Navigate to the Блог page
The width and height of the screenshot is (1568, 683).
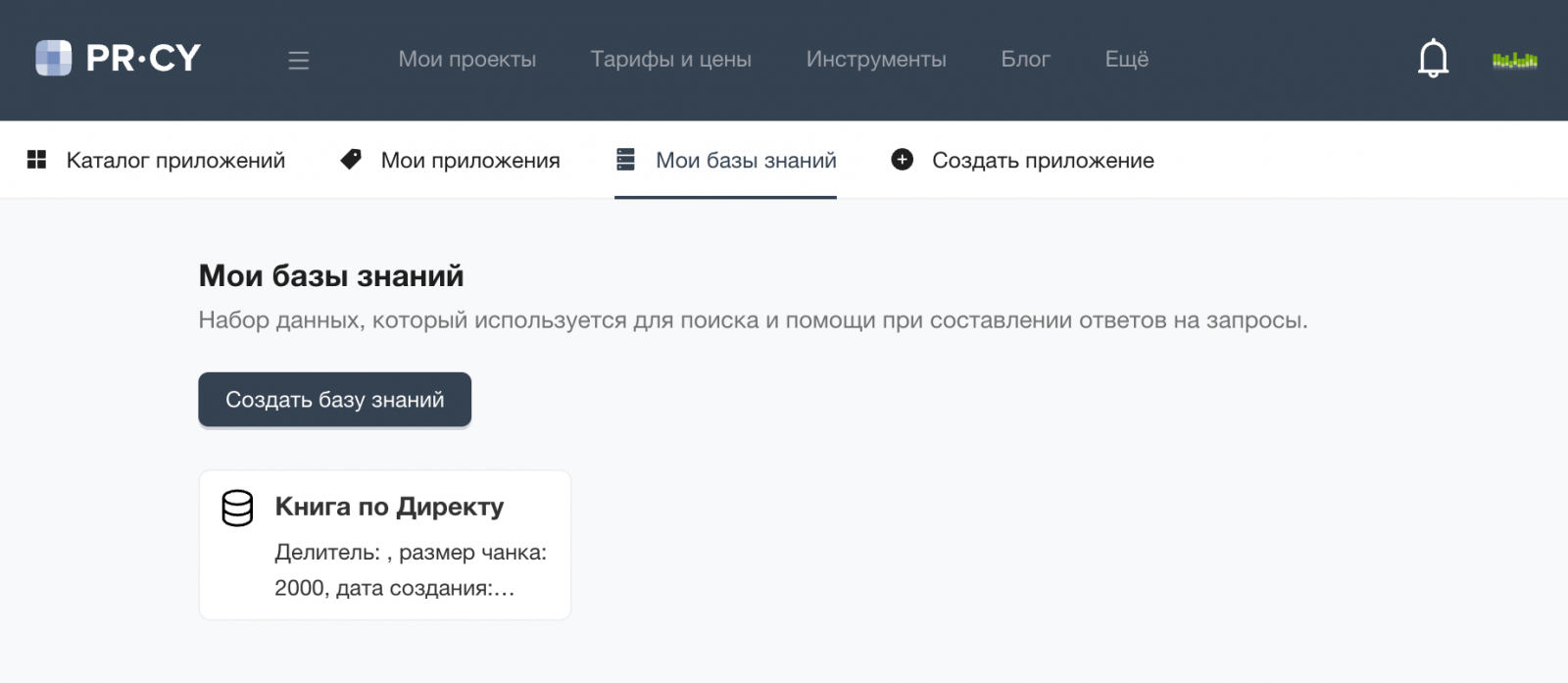point(1025,60)
